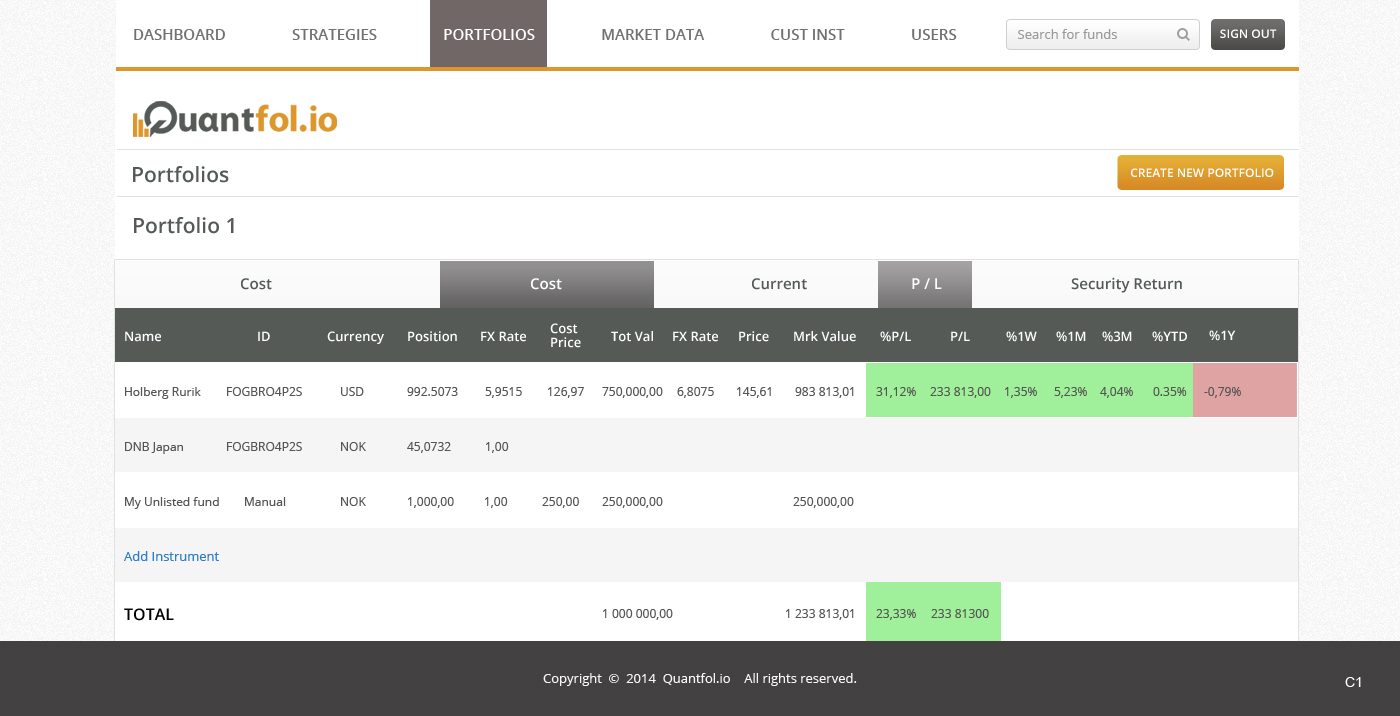Image resolution: width=1400 pixels, height=716 pixels.
Task: Click the %YTD column header
Action: [1169, 336]
